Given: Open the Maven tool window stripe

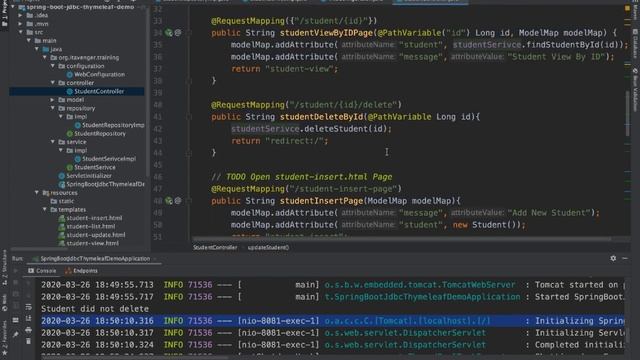Looking at the screenshot, I should coord(635,10).
